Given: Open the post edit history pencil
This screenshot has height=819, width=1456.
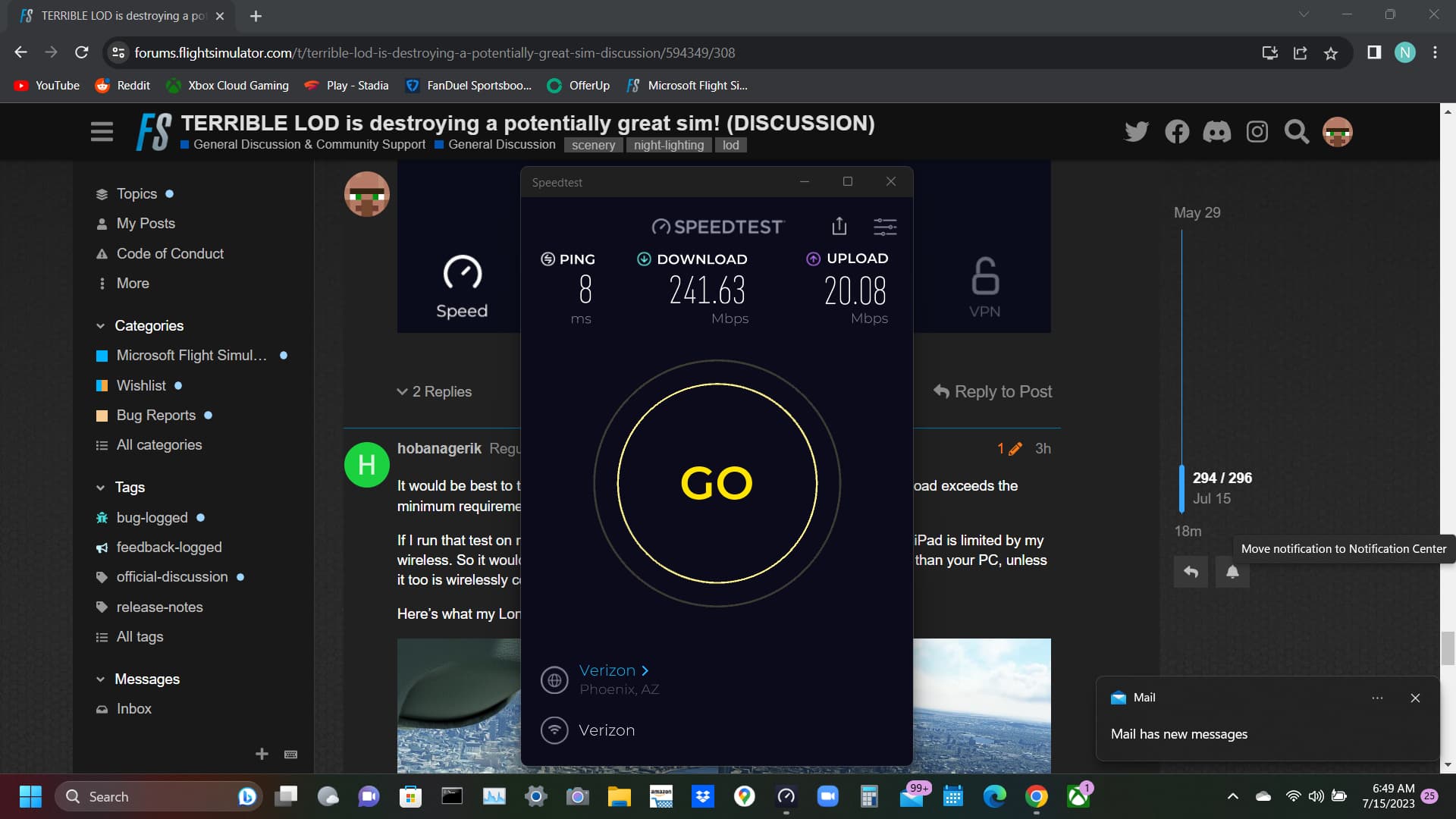Looking at the screenshot, I should [1009, 448].
